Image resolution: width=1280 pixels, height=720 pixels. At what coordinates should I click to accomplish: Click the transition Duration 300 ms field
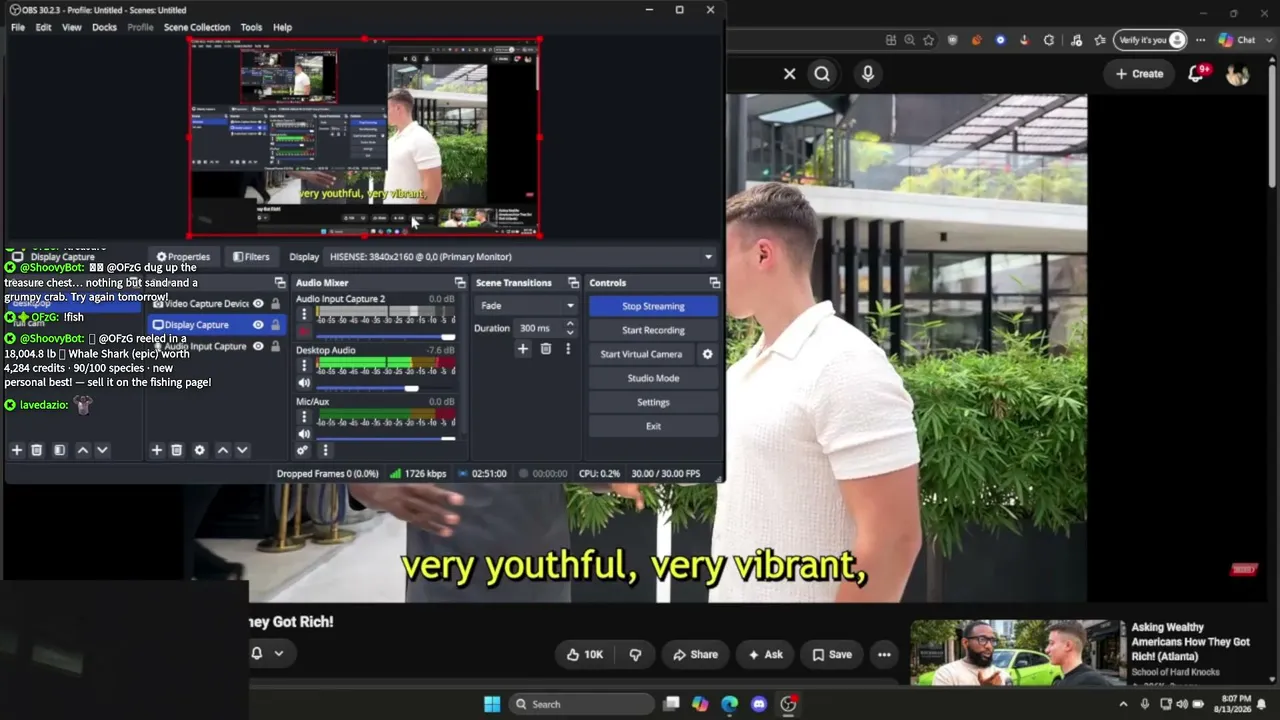tap(537, 328)
